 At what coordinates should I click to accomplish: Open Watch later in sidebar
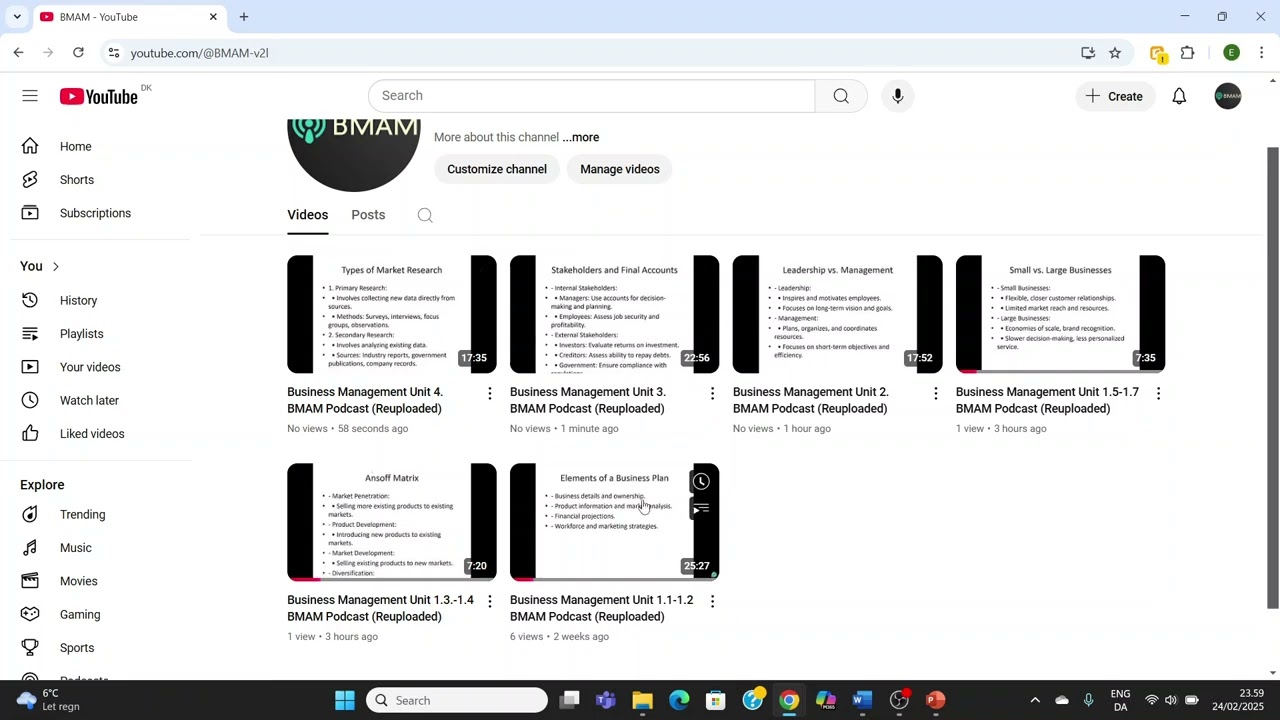89,400
